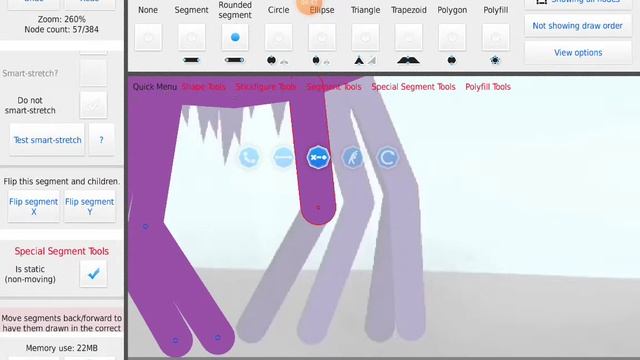Click the Zoom: 260% text
This screenshot has width=640, height=360.
(62, 19)
